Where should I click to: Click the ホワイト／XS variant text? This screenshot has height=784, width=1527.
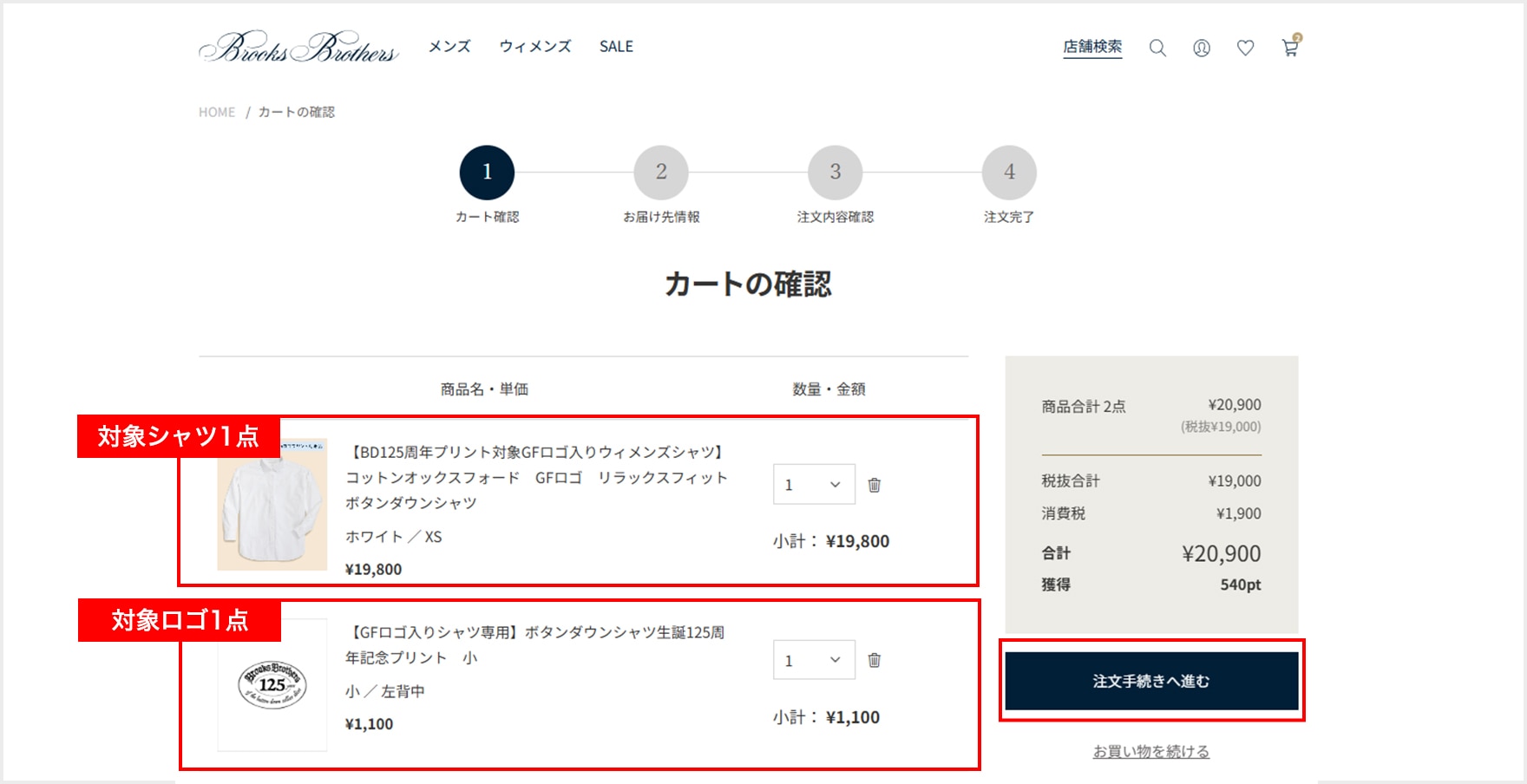point(394,537)
